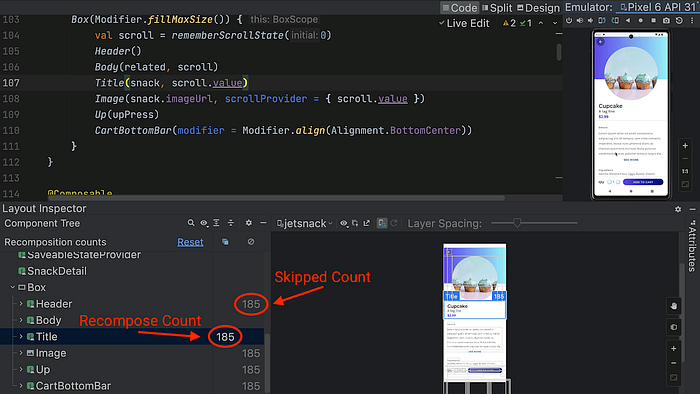
Task: Open the jetsnack process dropdown
Action: (x=304, y=223)
